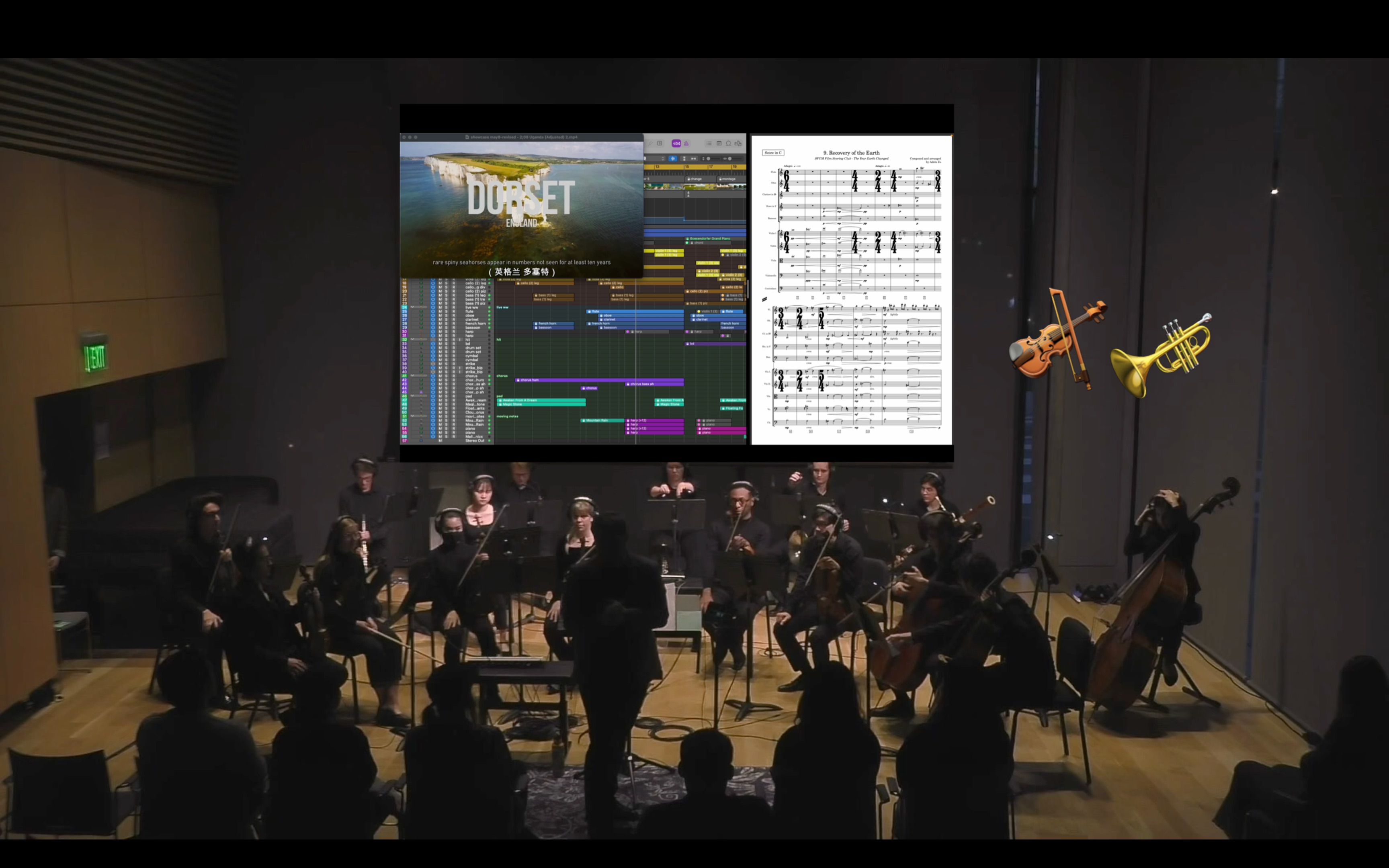
Task: Click the blue waveform zoom button
Action: [x=673, y=158]
